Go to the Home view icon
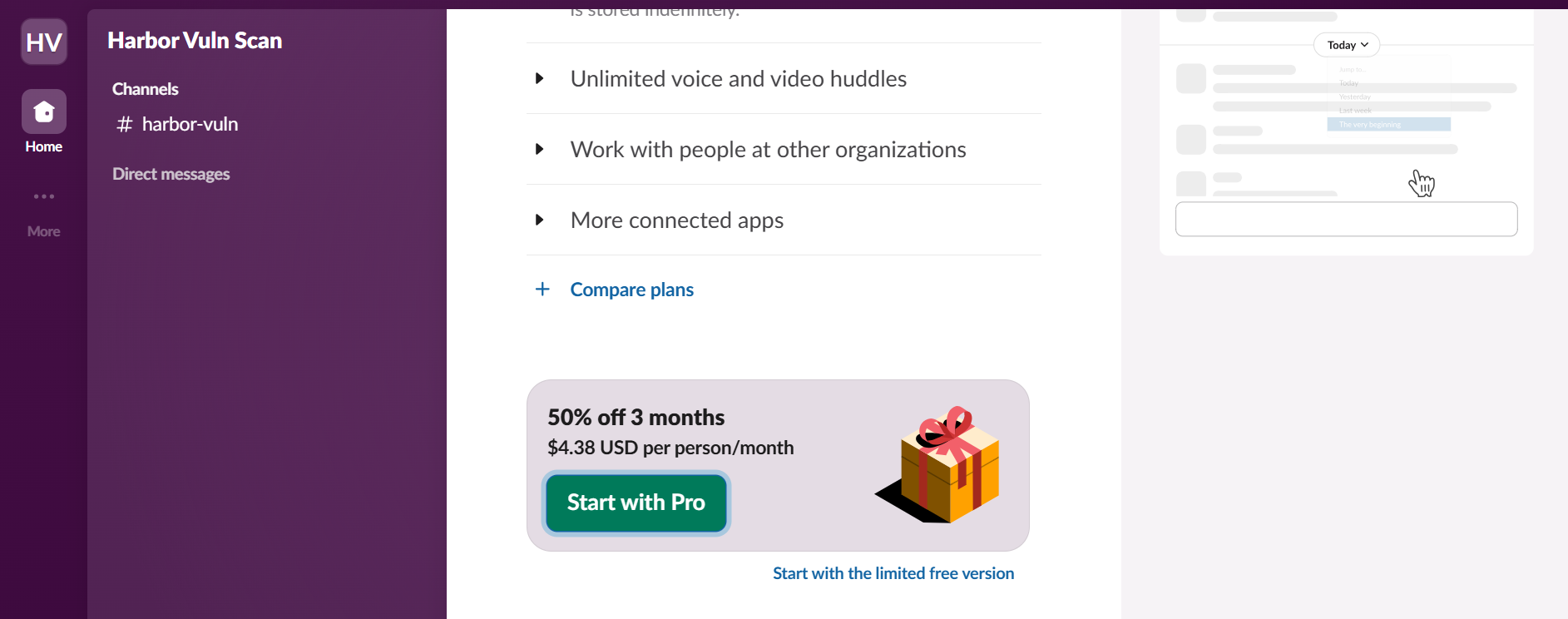The height and width of the screenshot is (619, 1568). [x=44, y=111]
